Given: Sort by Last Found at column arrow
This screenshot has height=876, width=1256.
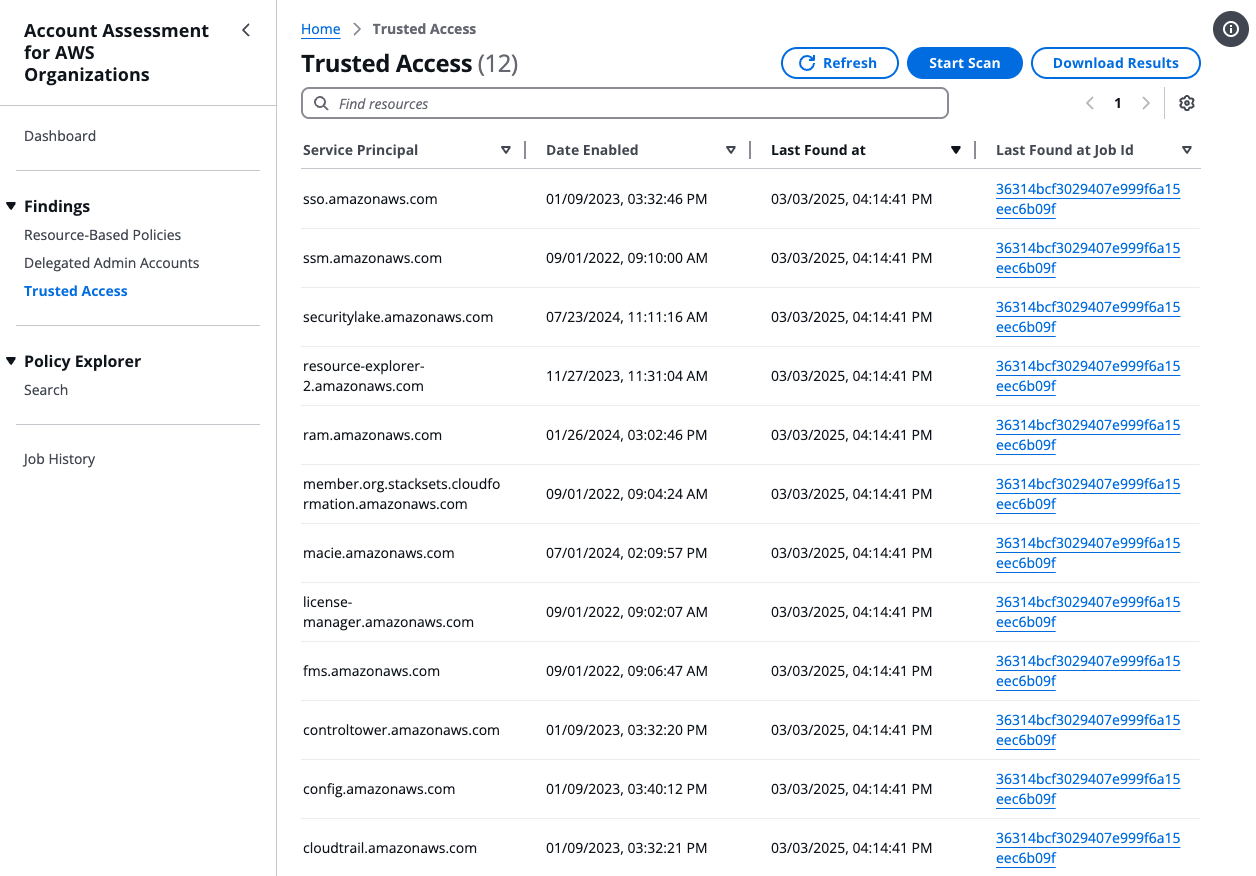Looking at the screenshot, I should (x=956, y=150).
